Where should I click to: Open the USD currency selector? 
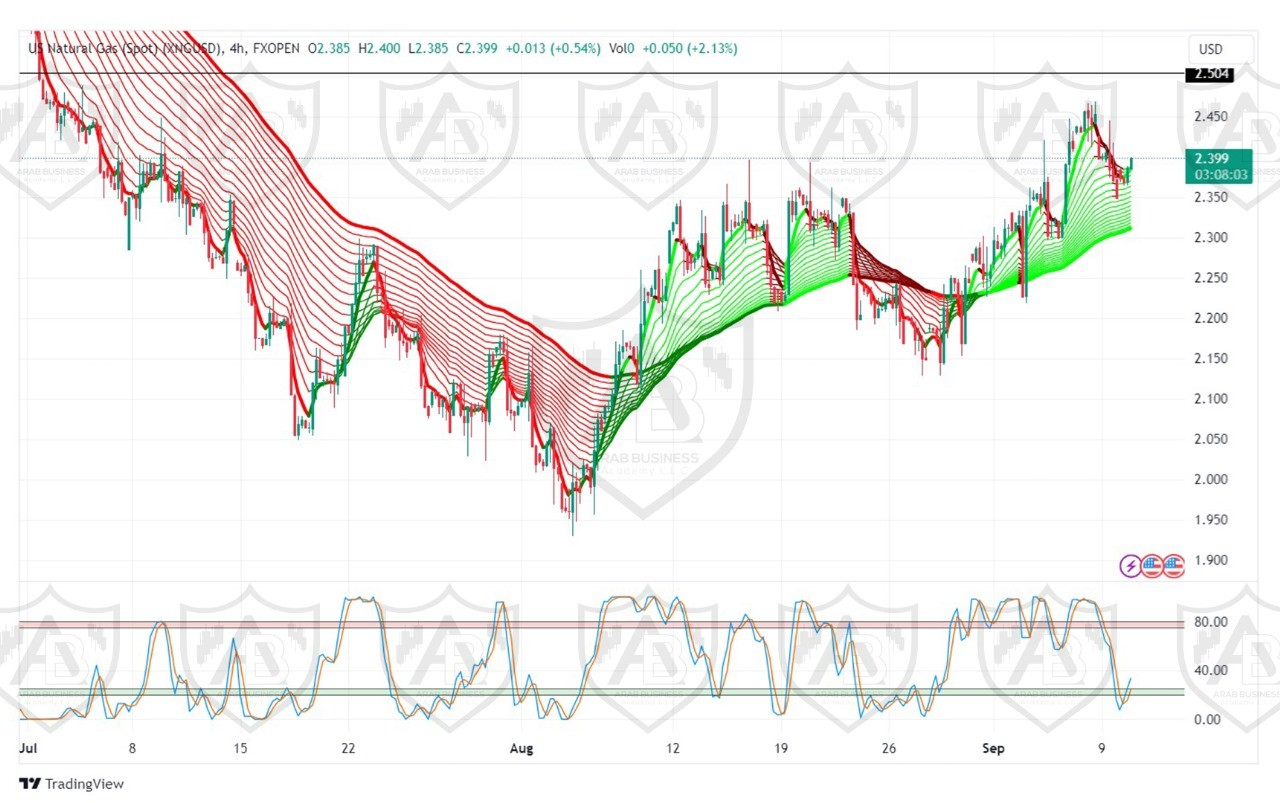pos(1221,49)
